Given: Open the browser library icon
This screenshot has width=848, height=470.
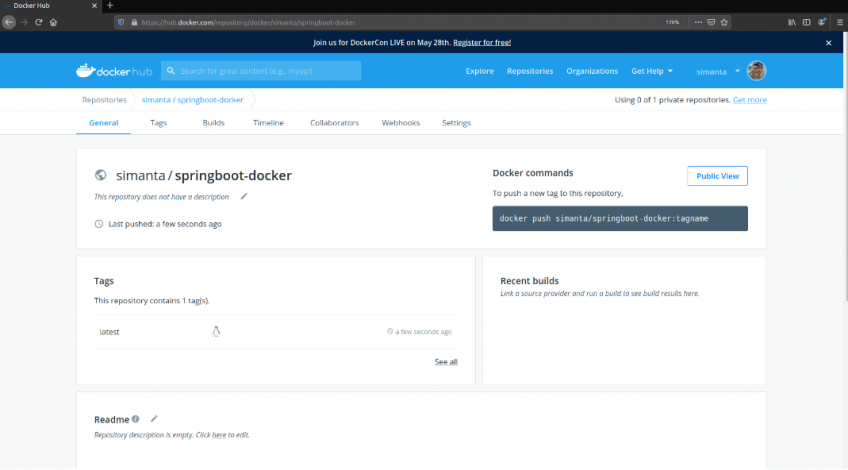Looking at the screenshot, I should click(792, 22).
